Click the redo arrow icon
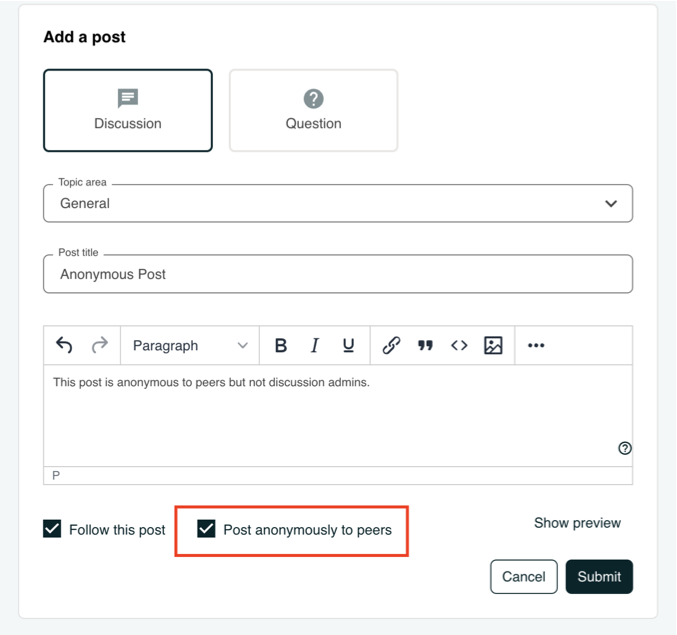The width and height of the screenshot is (677, 635). pyautogui.click(x=99, y=346)
